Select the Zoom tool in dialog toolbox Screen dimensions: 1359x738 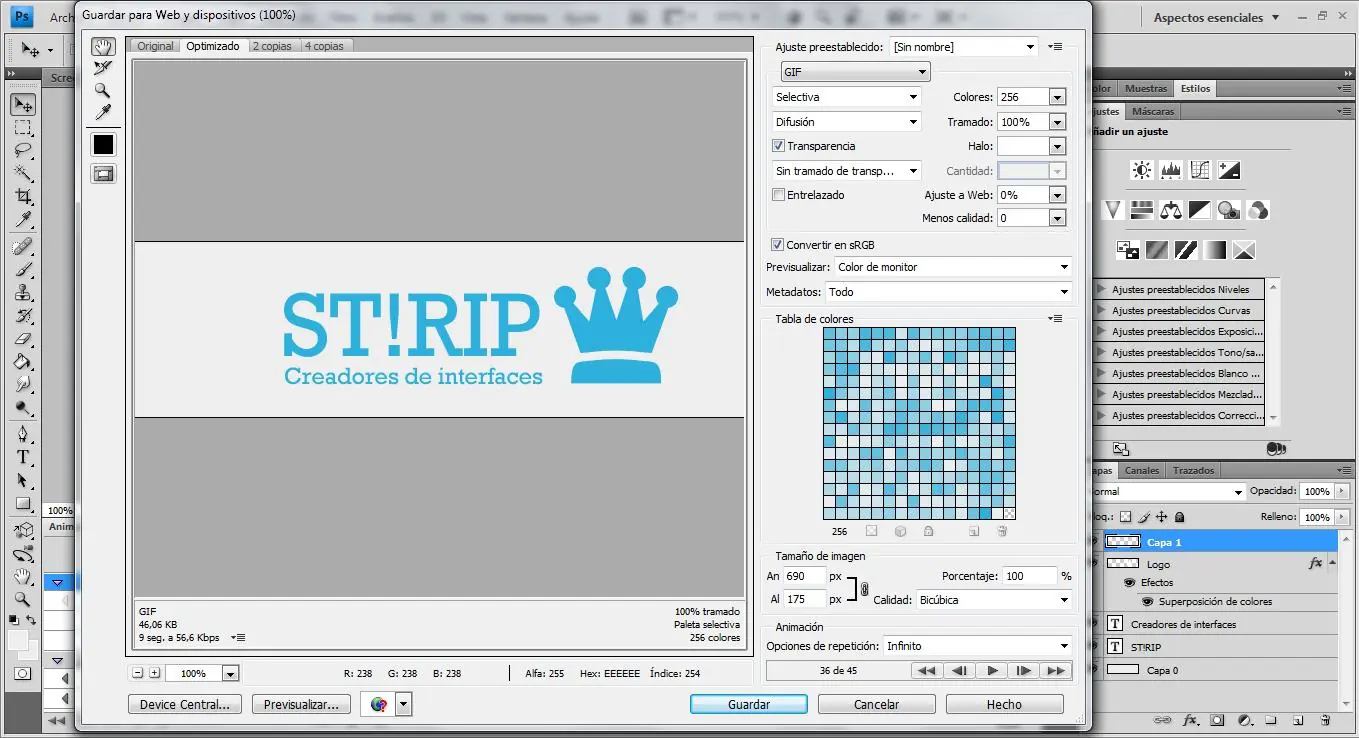(x=103, y=90)
